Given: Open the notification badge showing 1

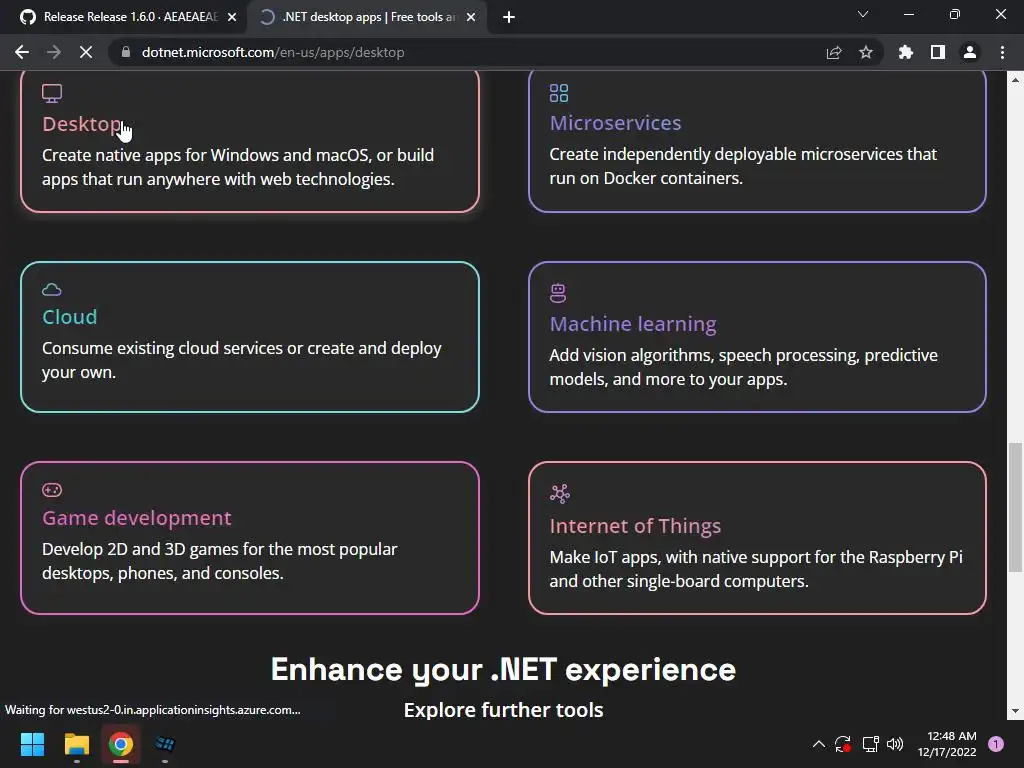Looking at the screenshot, I should pos(996,744).
